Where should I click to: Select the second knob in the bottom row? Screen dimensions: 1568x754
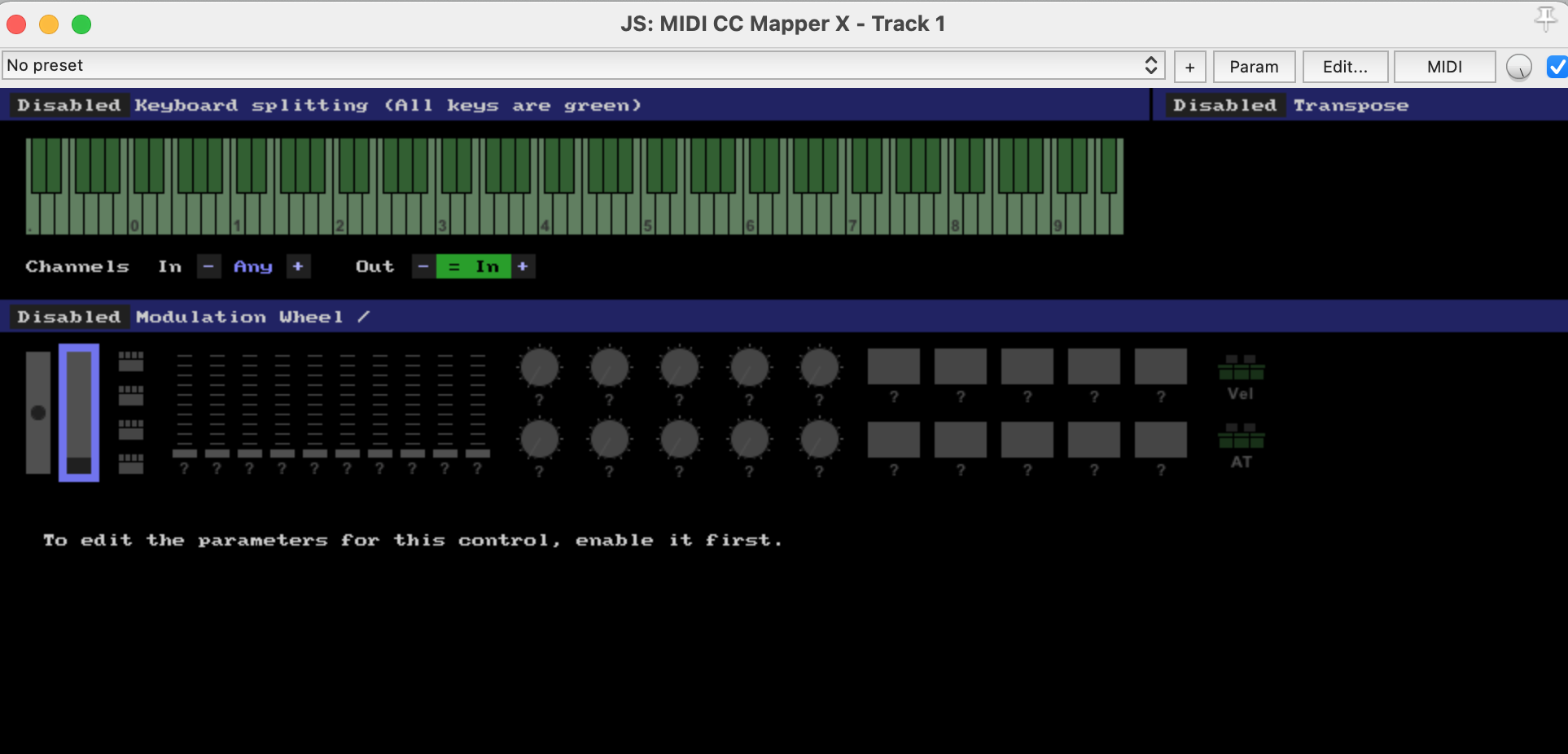[x=609, y=441]
